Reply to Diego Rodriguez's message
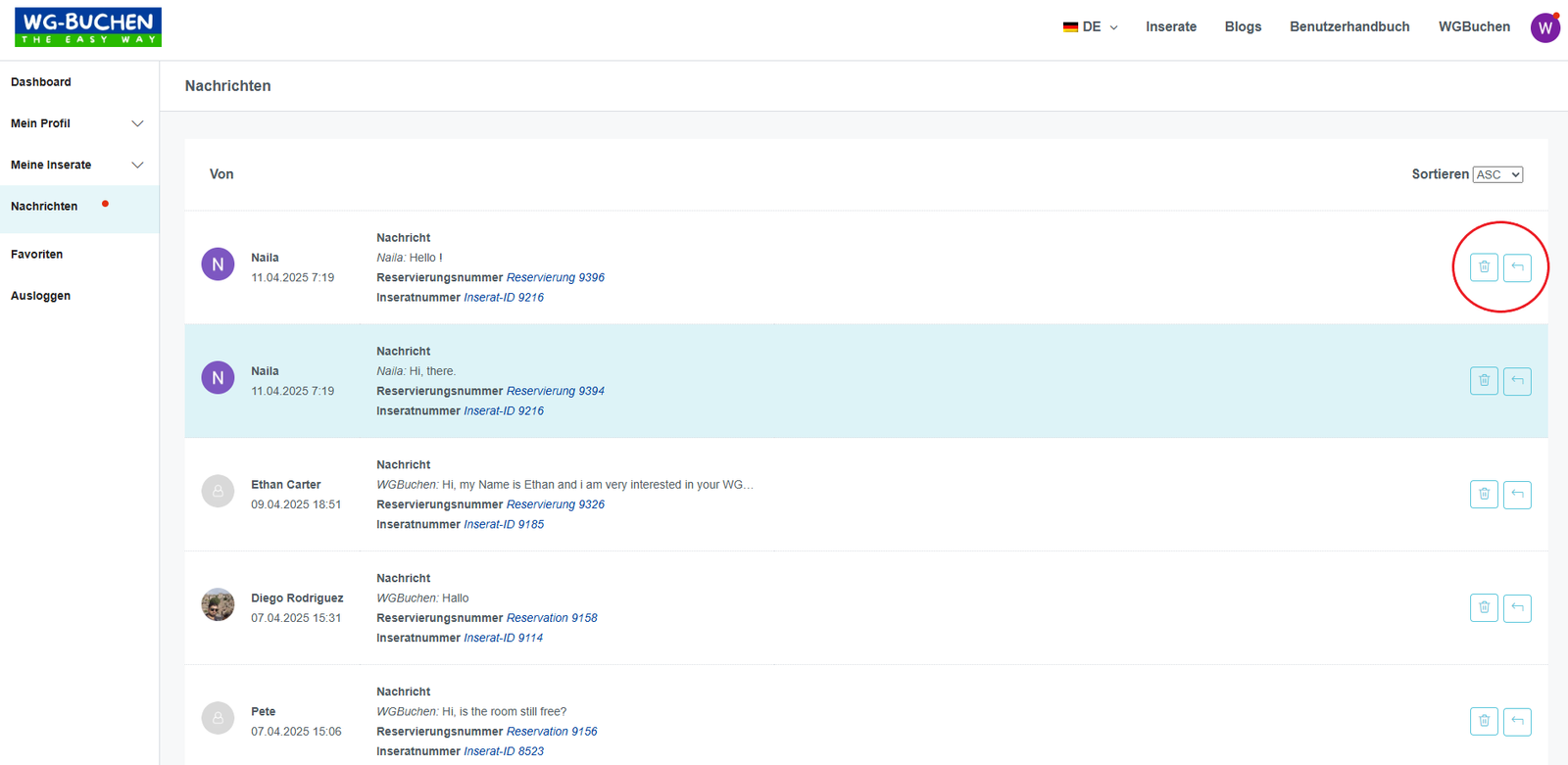 (x=1517, y=608)
